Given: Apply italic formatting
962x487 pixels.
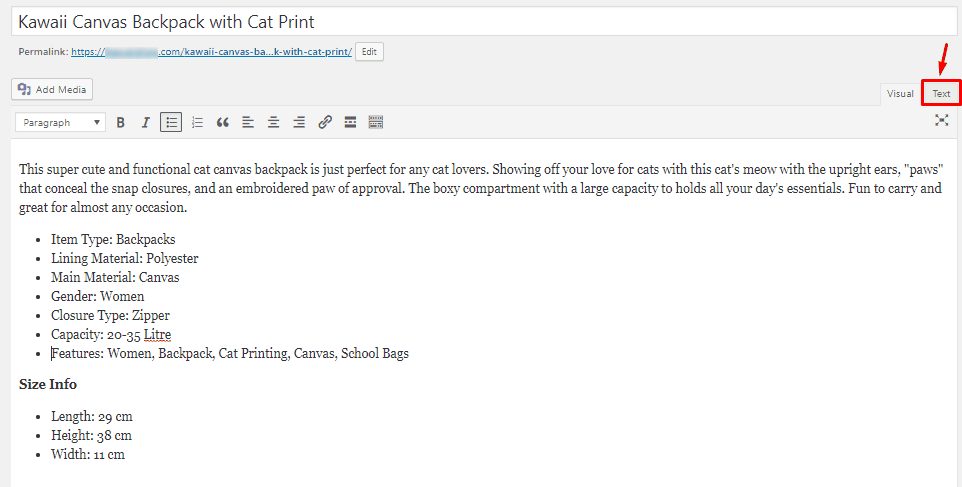Looking at the screenshot, I should pyautogui.click(x=146, y=123).
